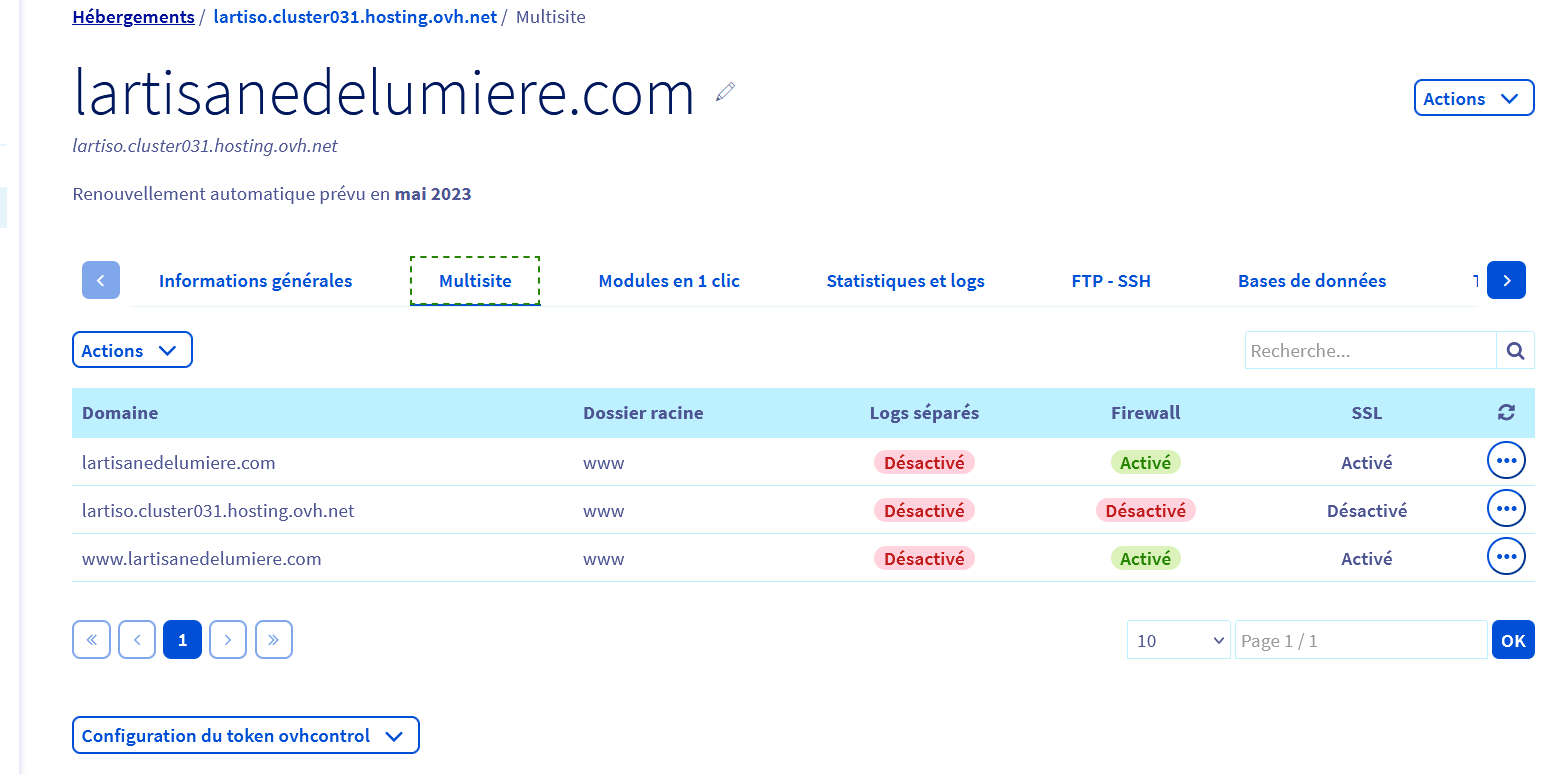This screenshot has width=1560, height=774.
Task: Go to the first page of results
Action: pos(91,640)
